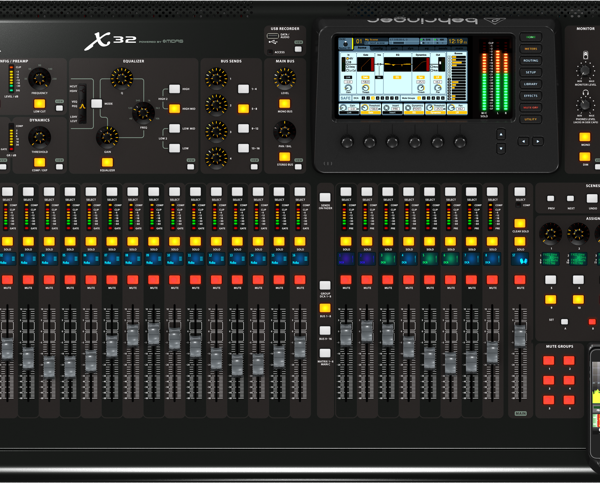This screenshot has width=600, height=483.
Task: Click the Equalizer section view button
Action: click(x=191, y=167)
